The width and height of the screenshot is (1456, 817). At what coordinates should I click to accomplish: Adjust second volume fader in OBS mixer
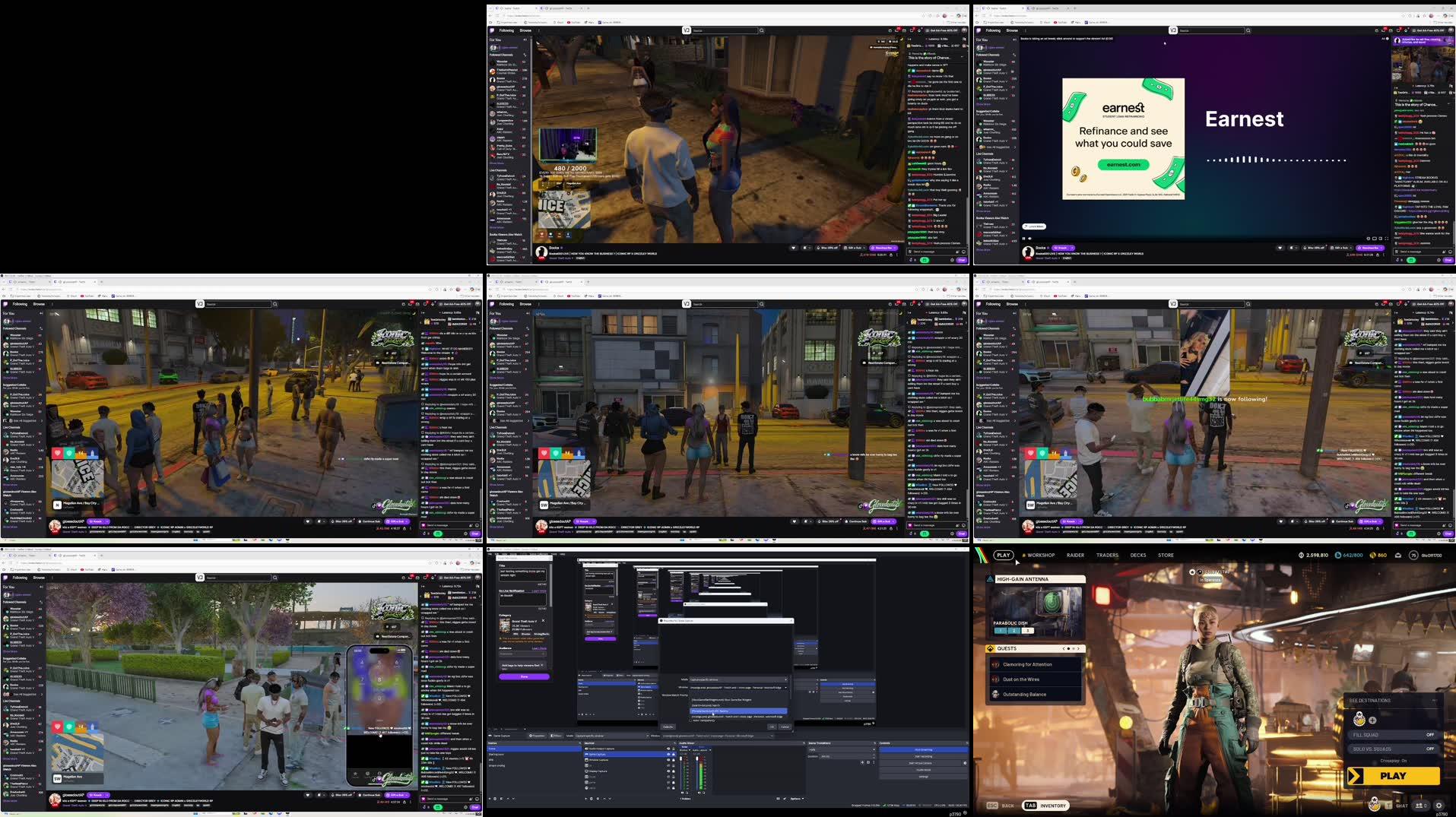coord(696,758)
